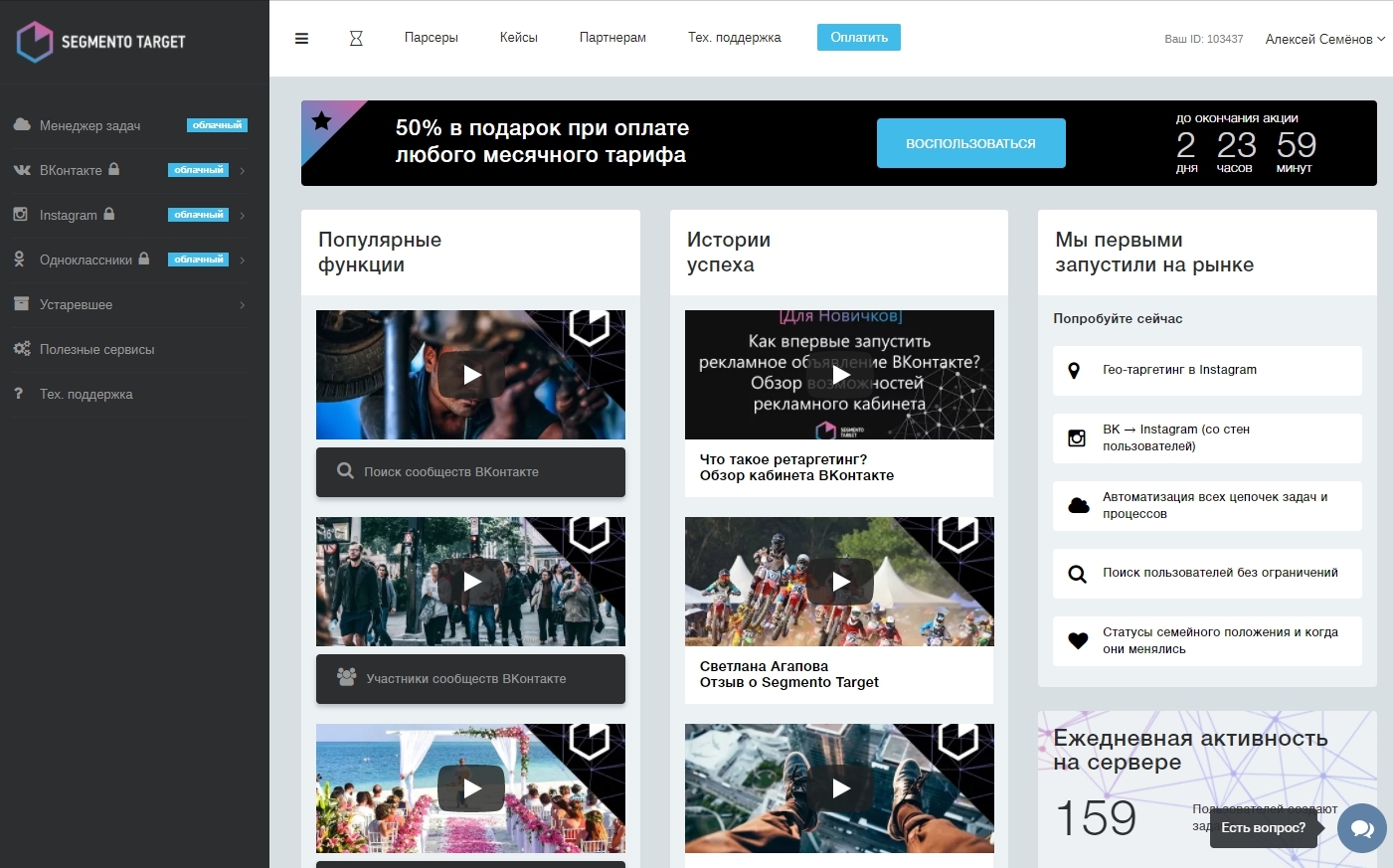
Task: Open Полезные сервисы in the sidebar
Action: click(x=97, y=349)
